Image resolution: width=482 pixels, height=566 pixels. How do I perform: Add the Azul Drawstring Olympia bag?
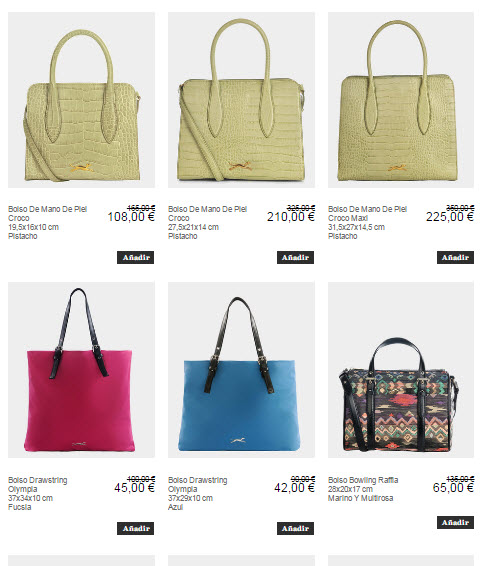pos(295,528)
